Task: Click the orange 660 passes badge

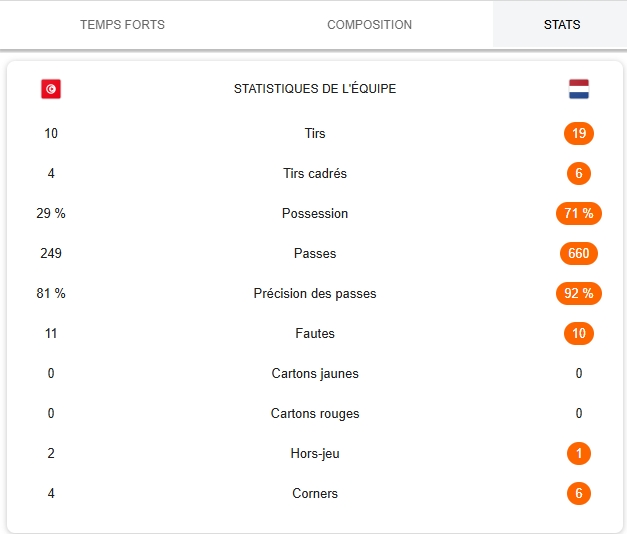Action: pyautogui.click(x=579, y=253)
